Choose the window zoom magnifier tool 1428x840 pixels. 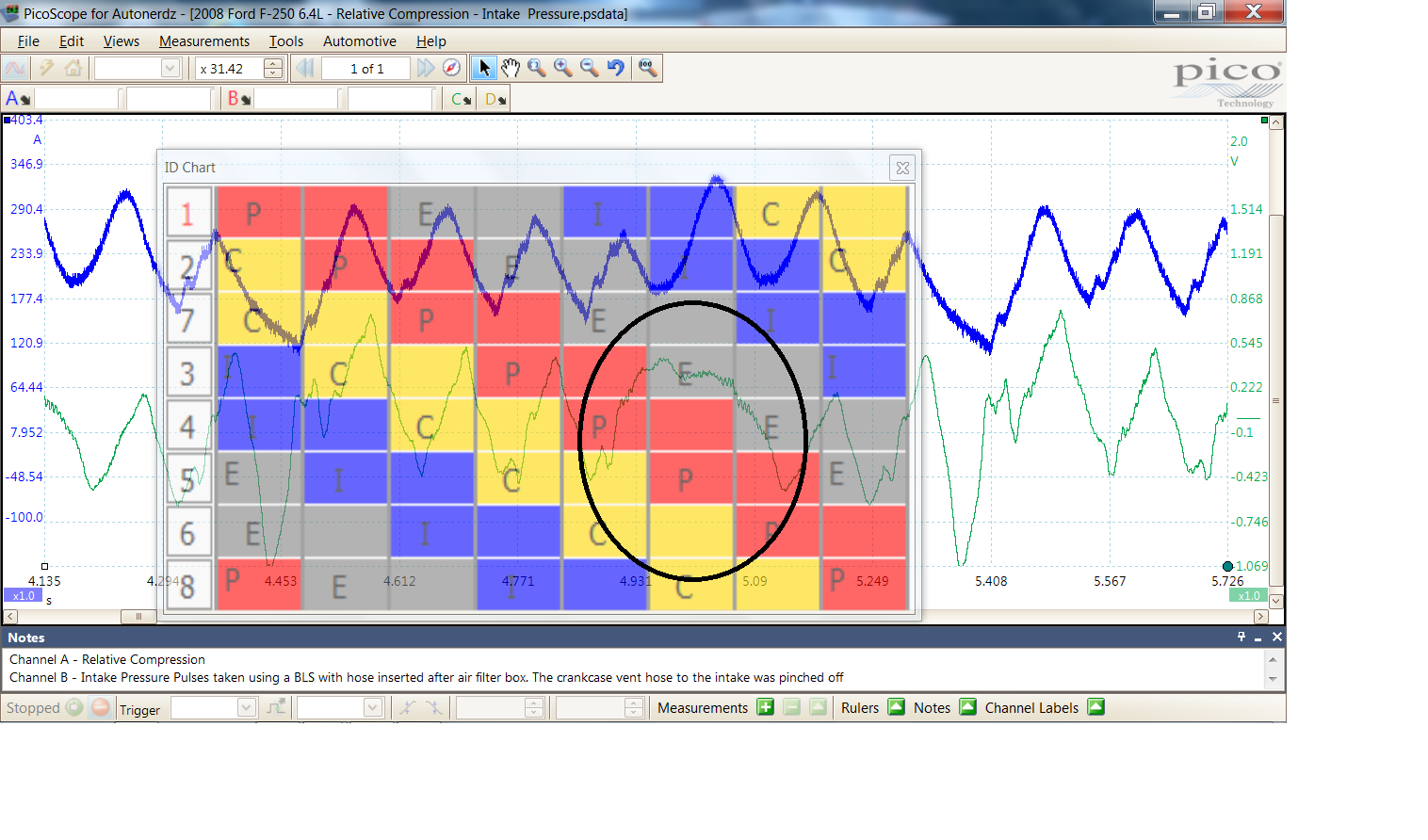click(537, 68)
